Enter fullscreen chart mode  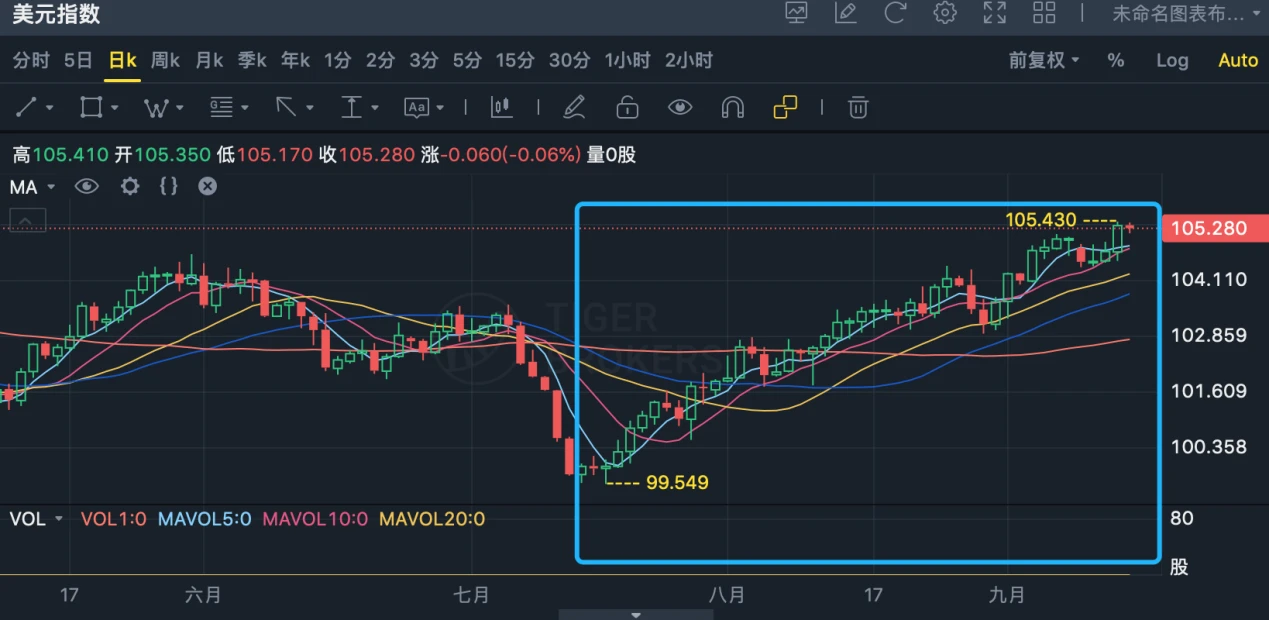(994, 13)
